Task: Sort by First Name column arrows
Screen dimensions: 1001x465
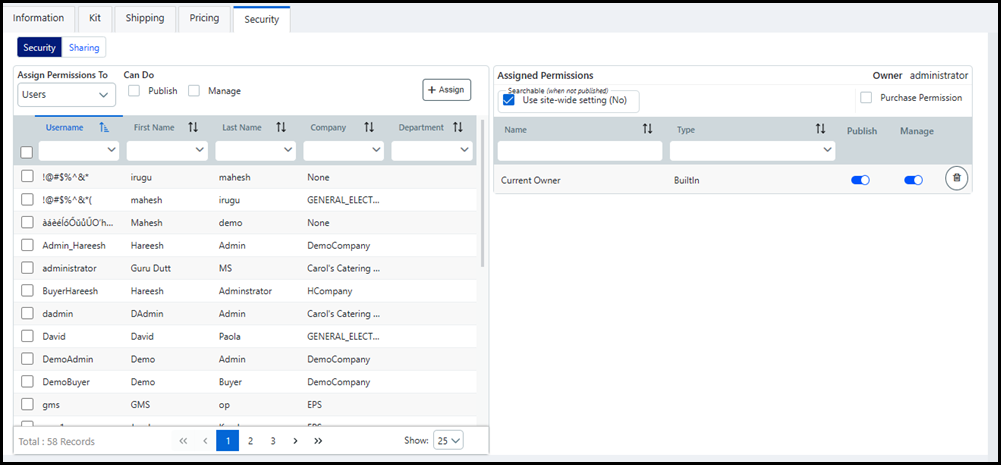Action: click(193, 128)
